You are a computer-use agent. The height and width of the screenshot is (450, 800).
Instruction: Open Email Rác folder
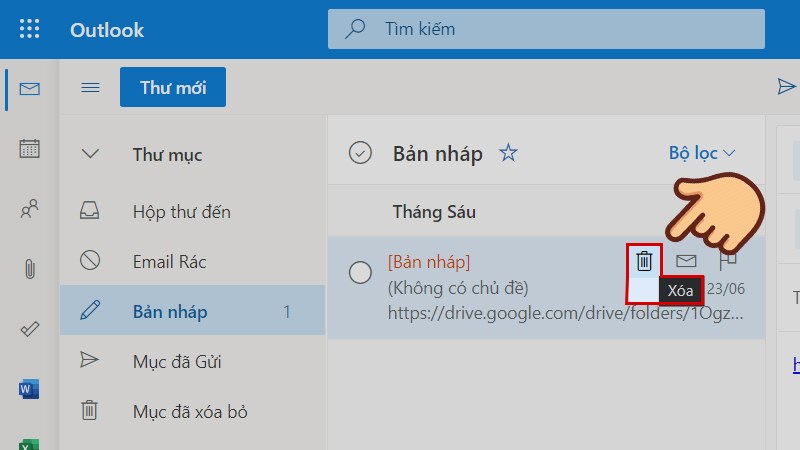pos(192,261)
